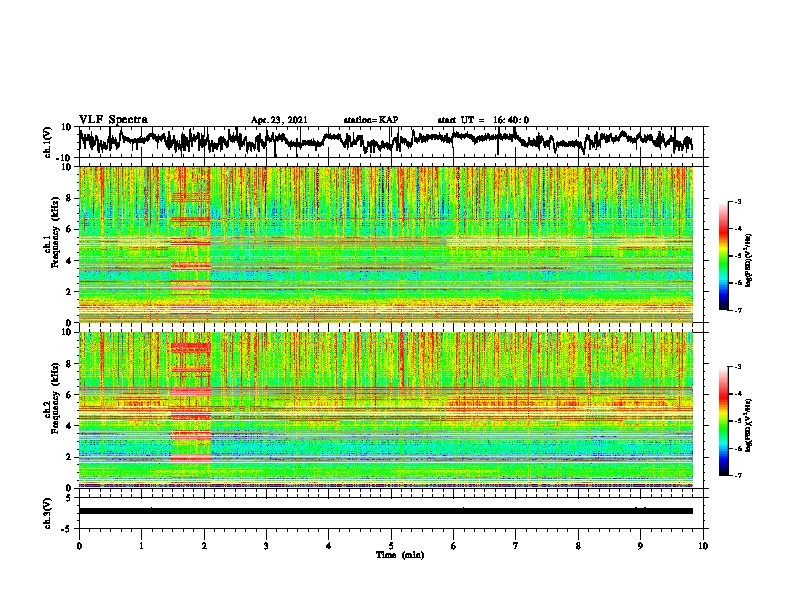The width and height of the screenshot is (792, 612).
Task: Click the VLF Spectra plot title
Action: coord(113,120)
